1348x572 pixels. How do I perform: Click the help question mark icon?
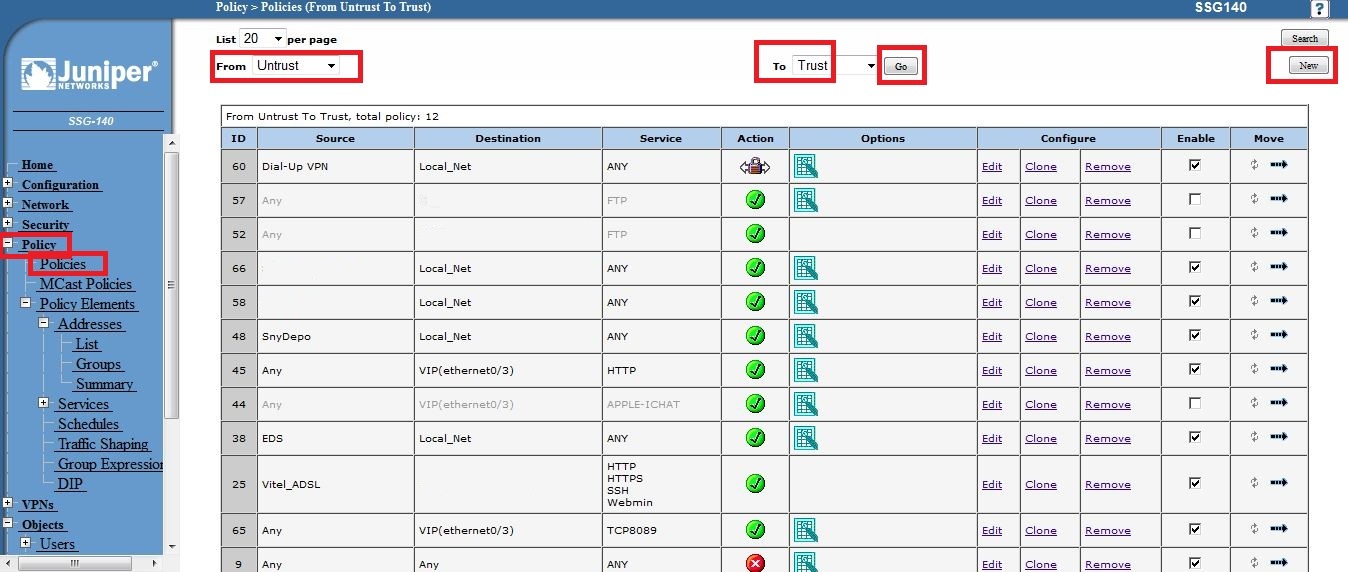click(x=1320, y=9)
